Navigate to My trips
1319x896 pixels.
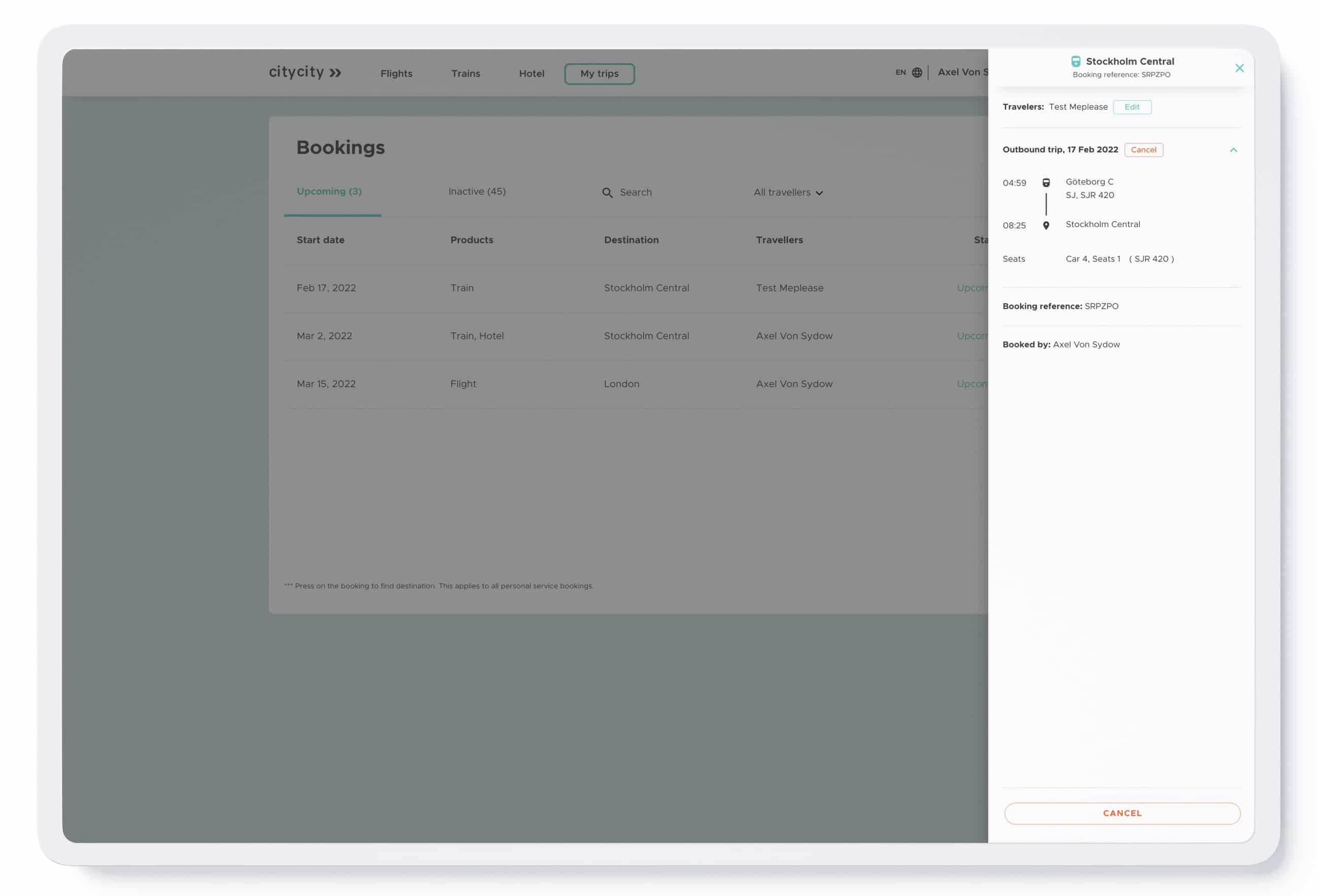pyautogui.click(x=599, y=73)
